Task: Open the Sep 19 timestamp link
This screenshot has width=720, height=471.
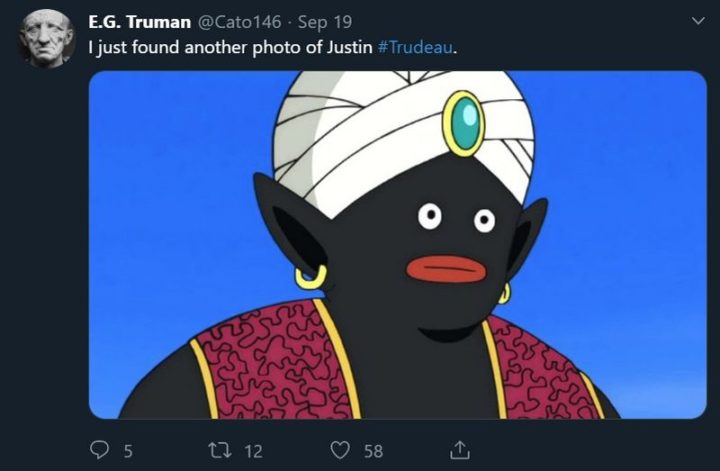Action: pyautogui.click(x=325, y=22)
